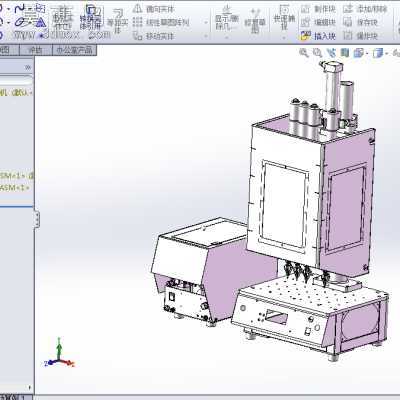Image resolution: width=400 pixels, height=400 pixels.
Task: Open dropdown arrow next to View Orientation
Action: pyautogui.click(x=367, y=53)
